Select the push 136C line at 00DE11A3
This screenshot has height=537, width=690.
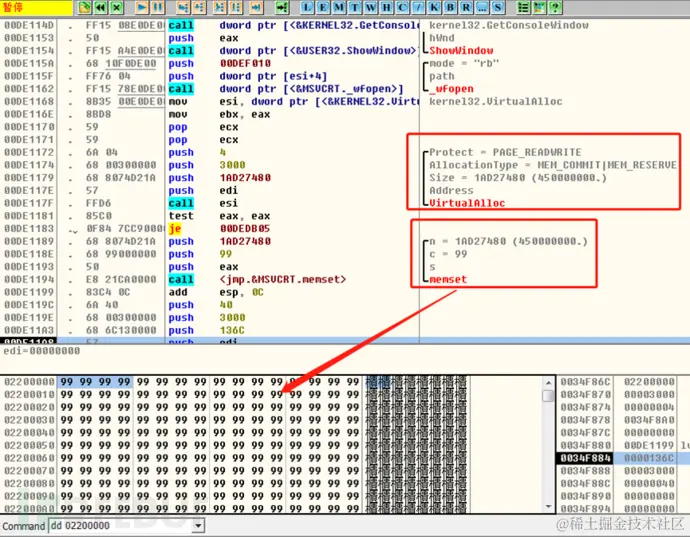coord(209,330)
